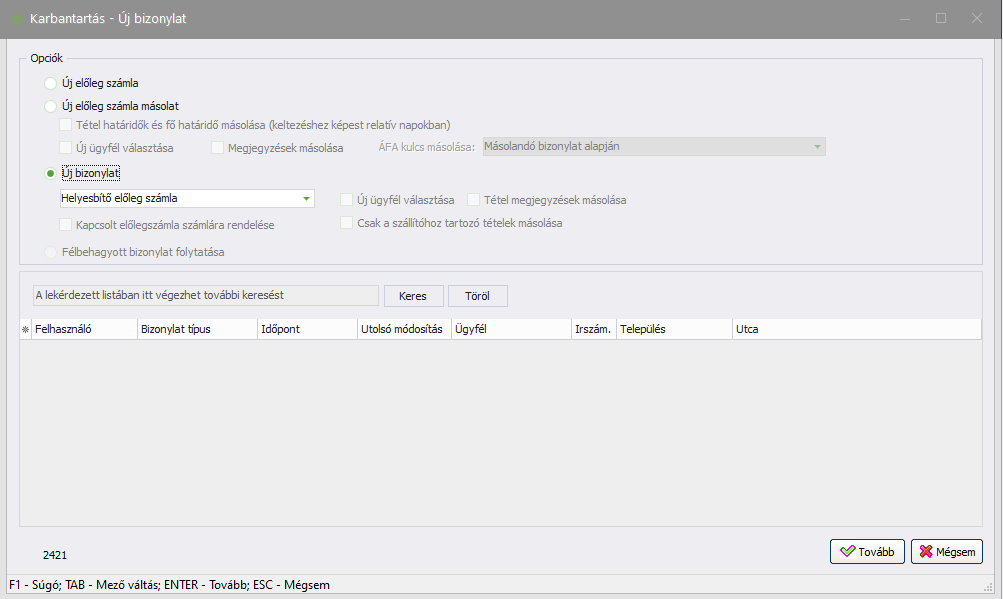Image resolution: width=1003 pixels, height=599 pixels.
Task: Sort by Utolsó módosítás column
Action: click(402, 329)
